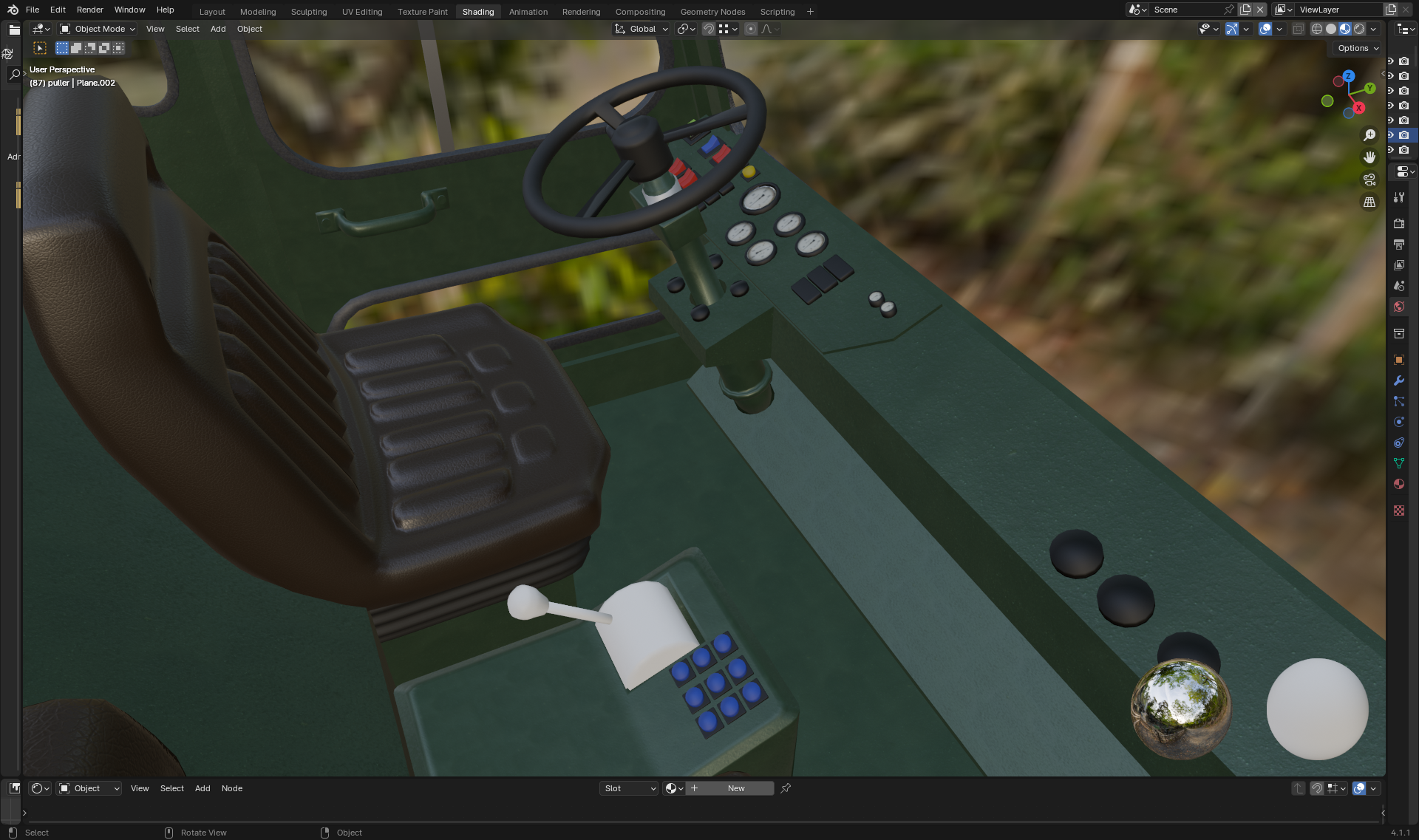Open the browse material sphere dropdown
Screen dimensions: 1419x840
pos(674,788)
